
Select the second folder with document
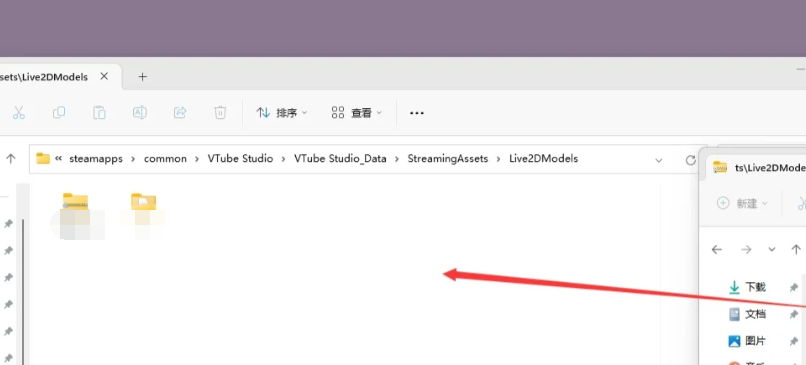coord(143,215)
